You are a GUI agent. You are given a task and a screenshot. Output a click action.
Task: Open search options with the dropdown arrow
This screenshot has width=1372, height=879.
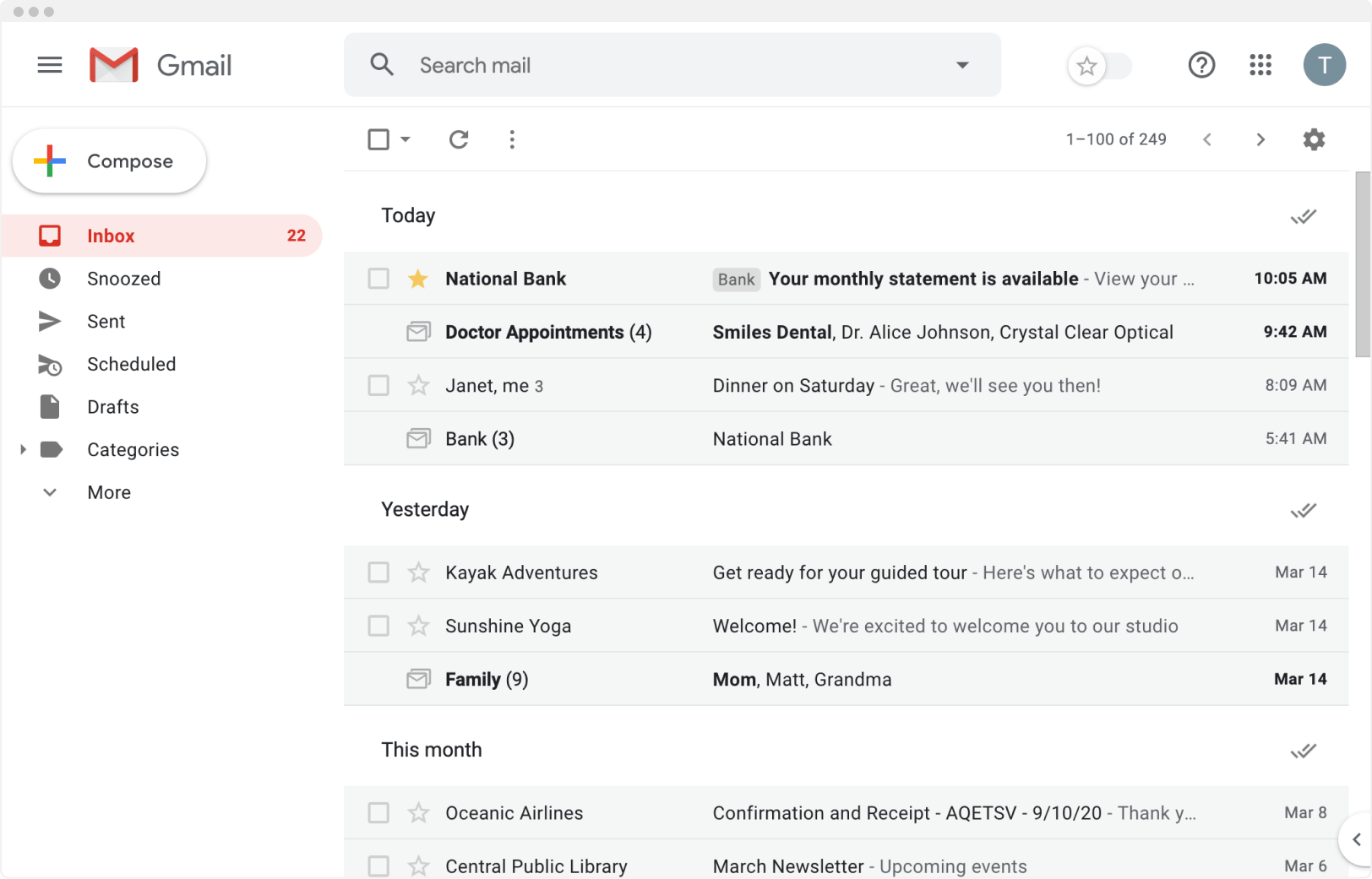coord(962,64)
